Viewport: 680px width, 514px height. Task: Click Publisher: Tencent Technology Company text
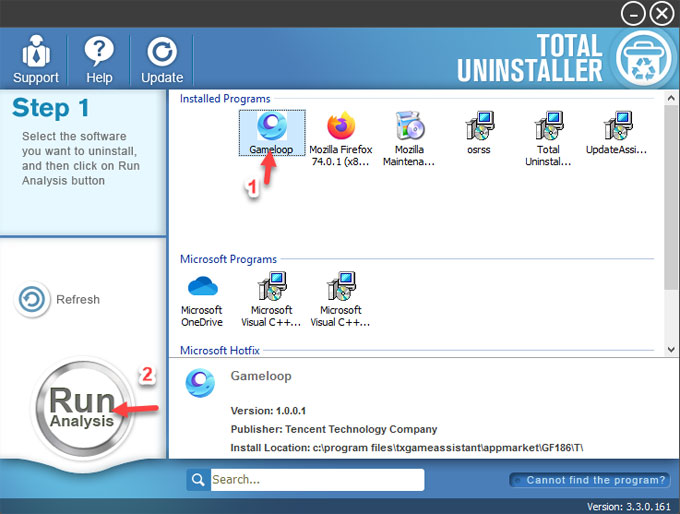334,429
